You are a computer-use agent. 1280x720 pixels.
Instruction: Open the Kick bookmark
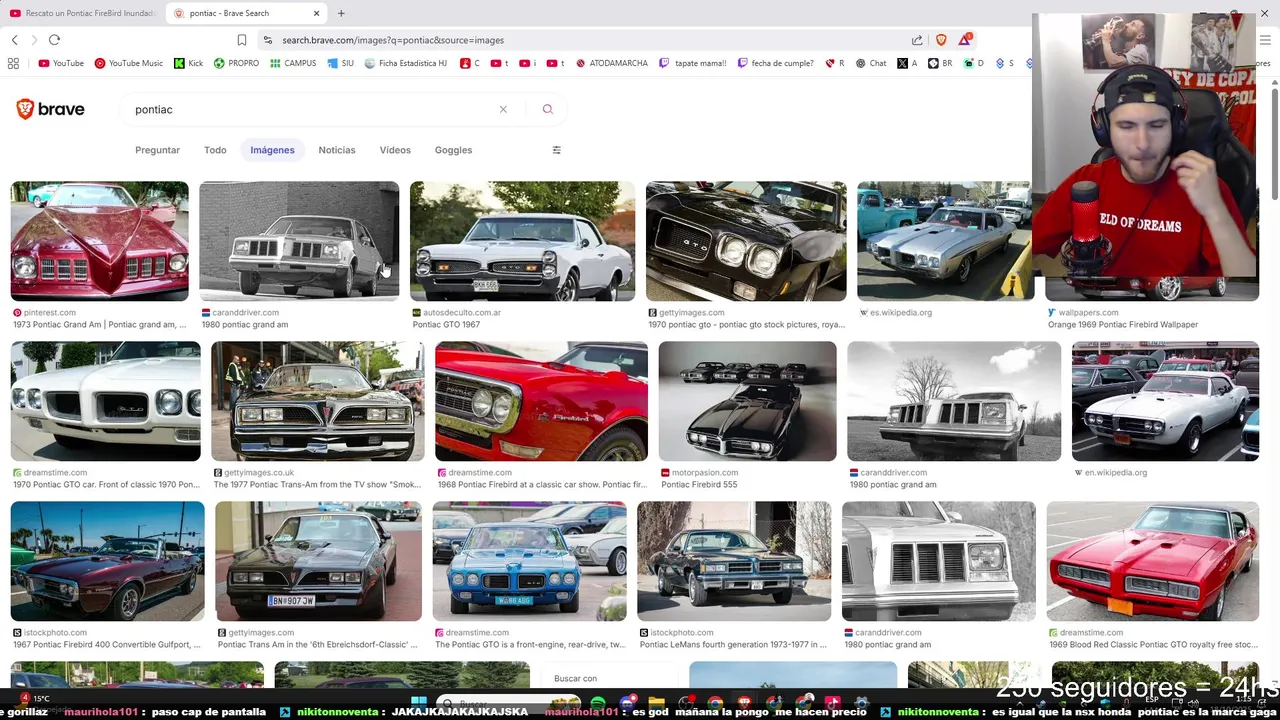pyautogui.click(x=188, y=63)
